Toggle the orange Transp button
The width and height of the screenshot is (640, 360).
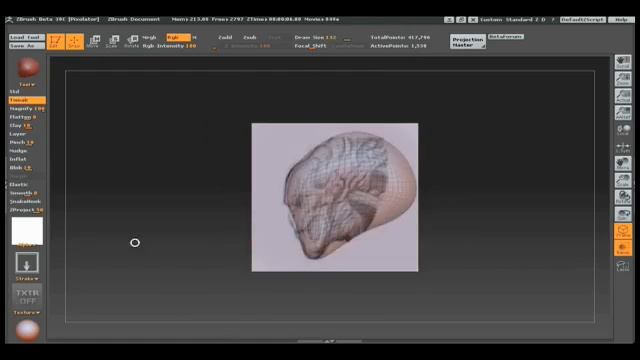623,248
